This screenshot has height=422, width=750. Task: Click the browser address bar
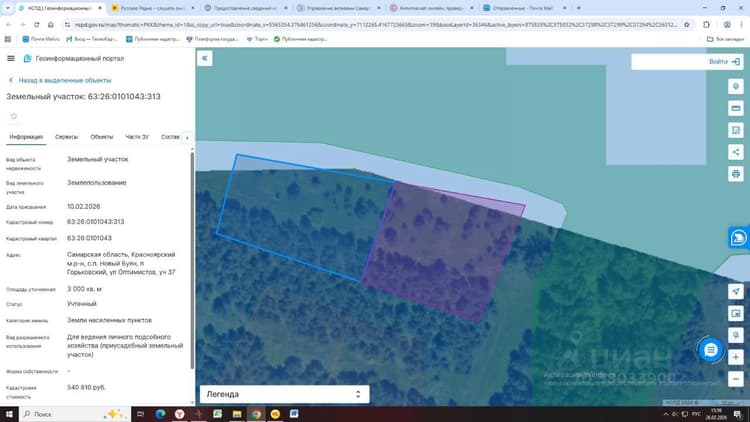(x=375, y=24)
